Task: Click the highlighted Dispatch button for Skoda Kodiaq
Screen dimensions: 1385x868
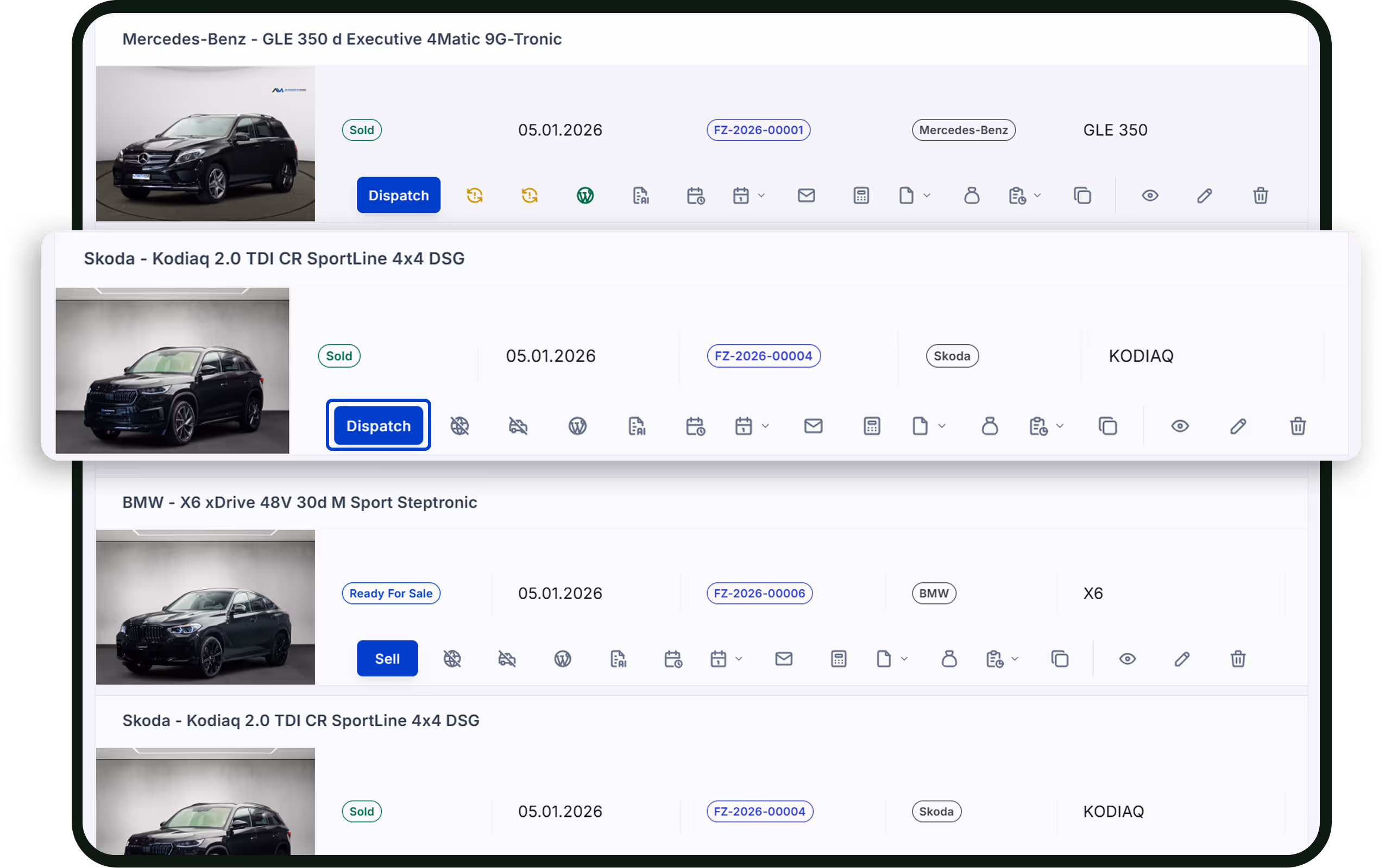Action: 378,426
